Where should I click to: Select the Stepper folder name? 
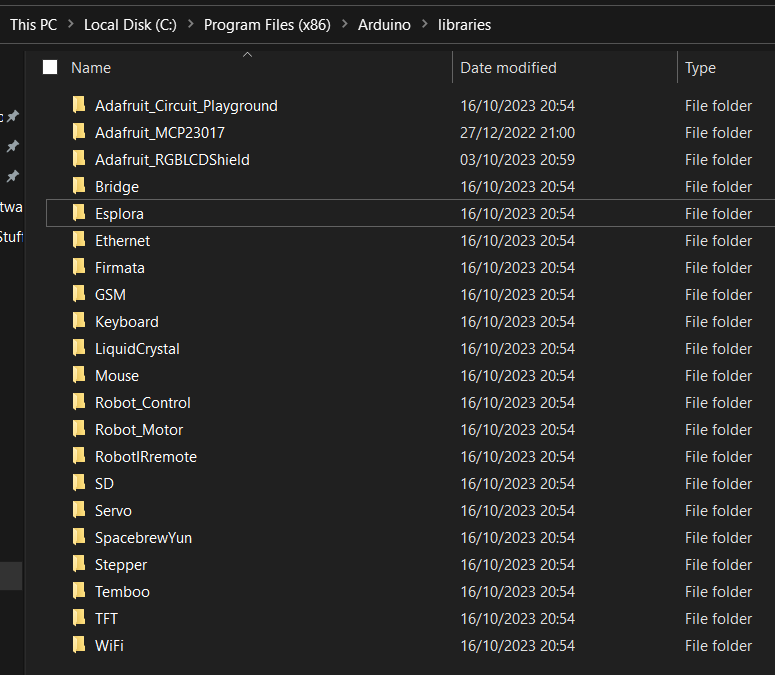tap(121, 565)
